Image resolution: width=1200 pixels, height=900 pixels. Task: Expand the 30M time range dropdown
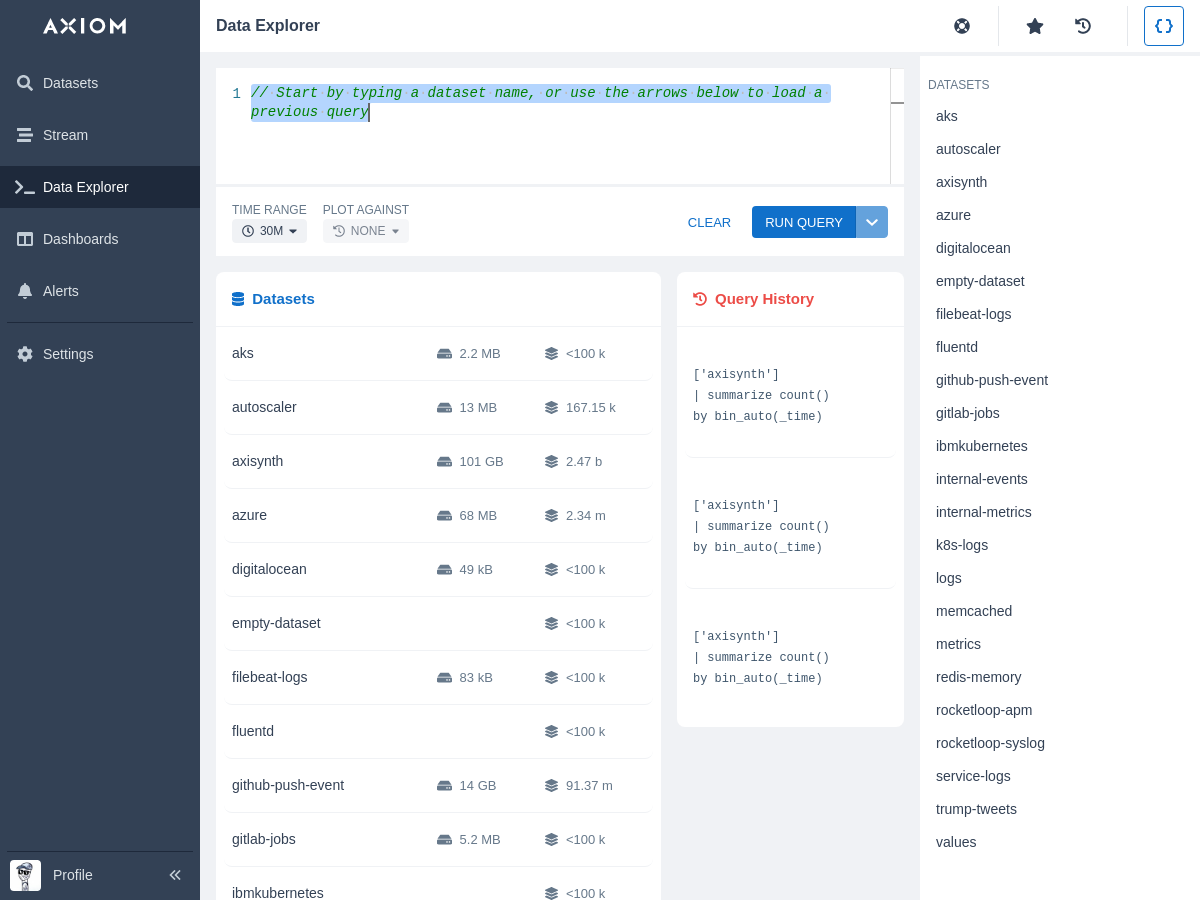(x=270, y=231)
